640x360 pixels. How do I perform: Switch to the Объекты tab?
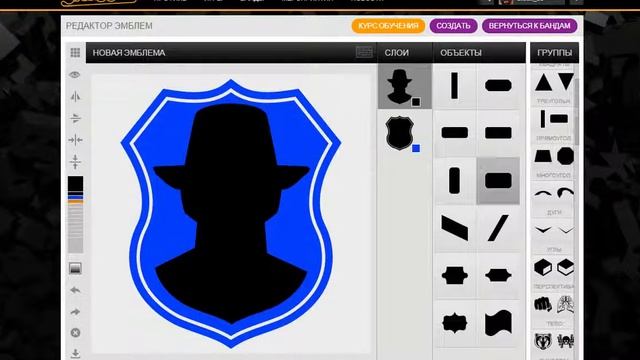[461, 53]
